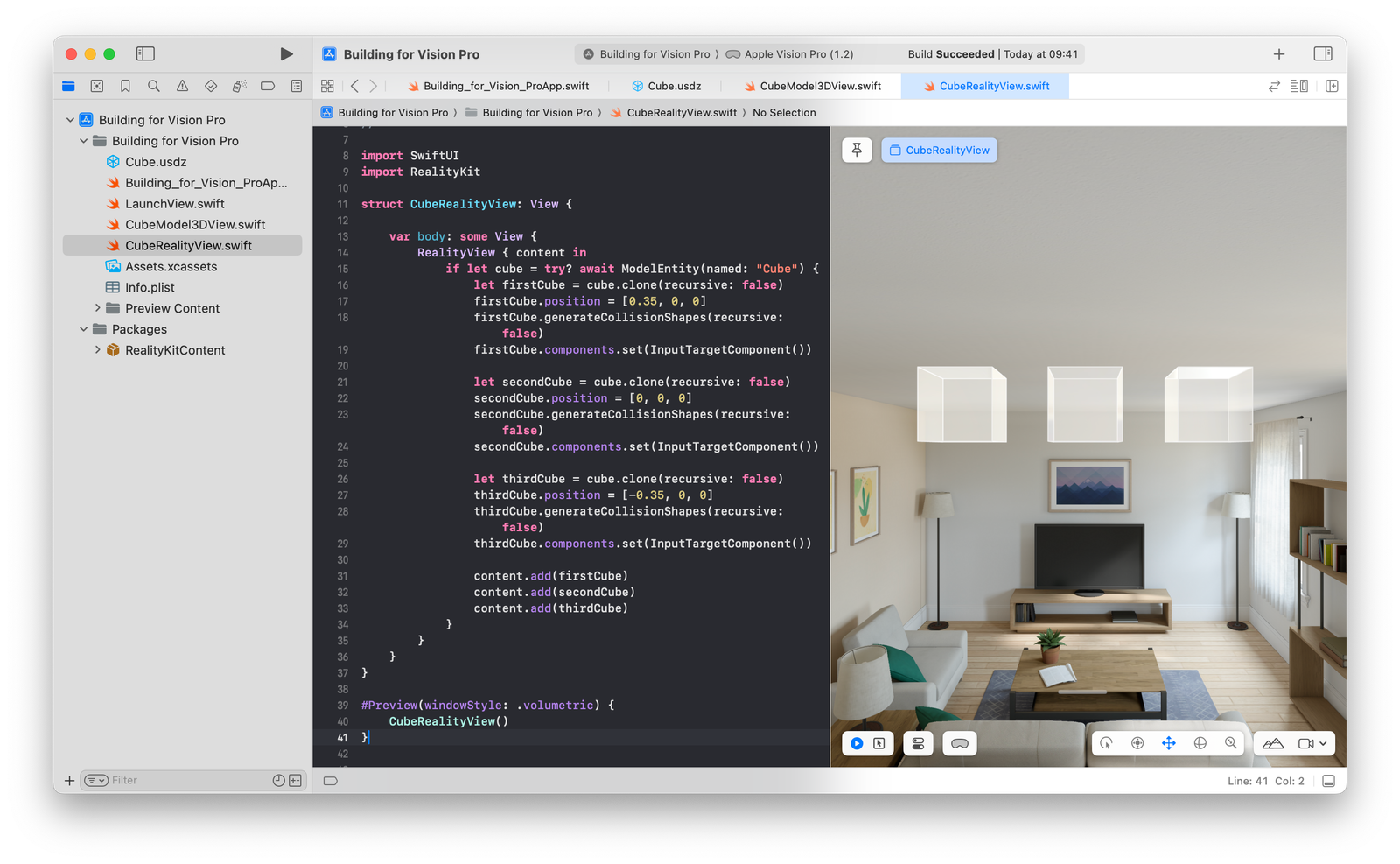Click the zoom magnifier in the preview toolbar

pos(1231,742)
